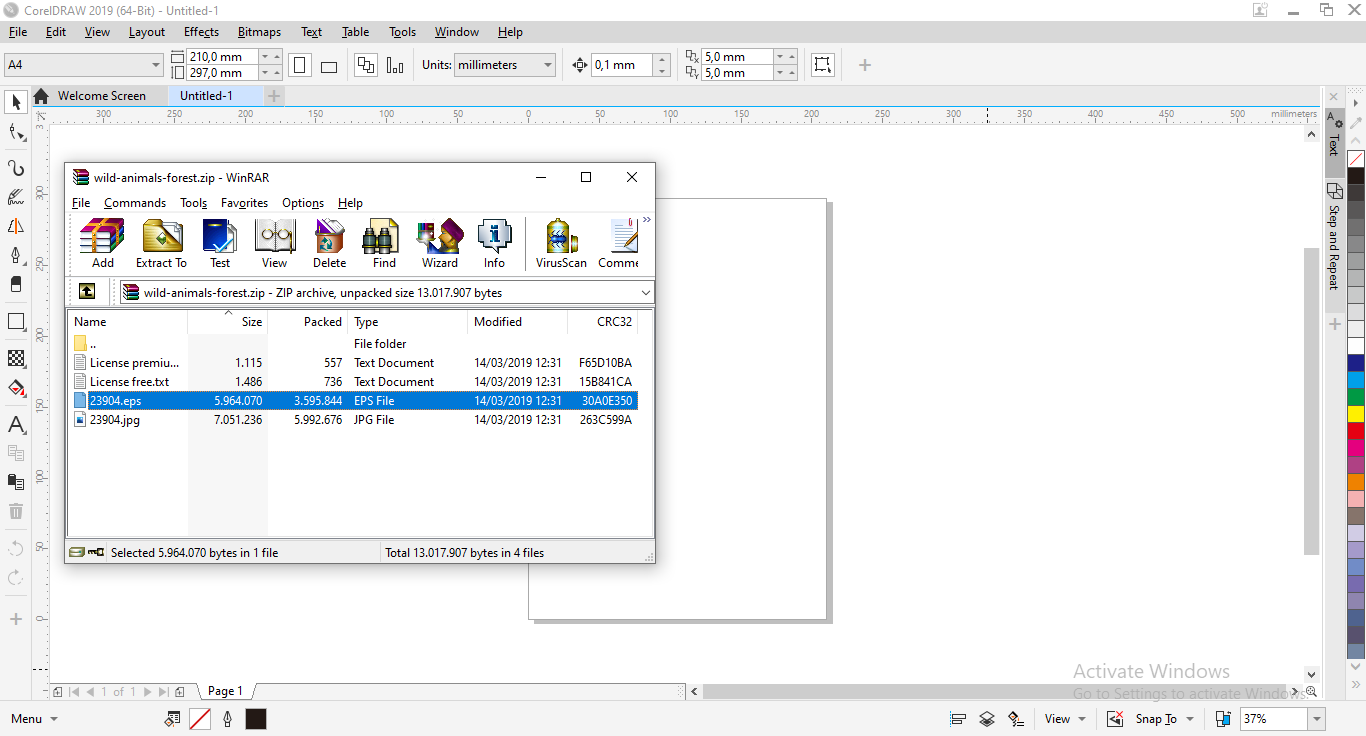
Task: Open the zoom level 37% dropdown
Action: coord(1317,719)
